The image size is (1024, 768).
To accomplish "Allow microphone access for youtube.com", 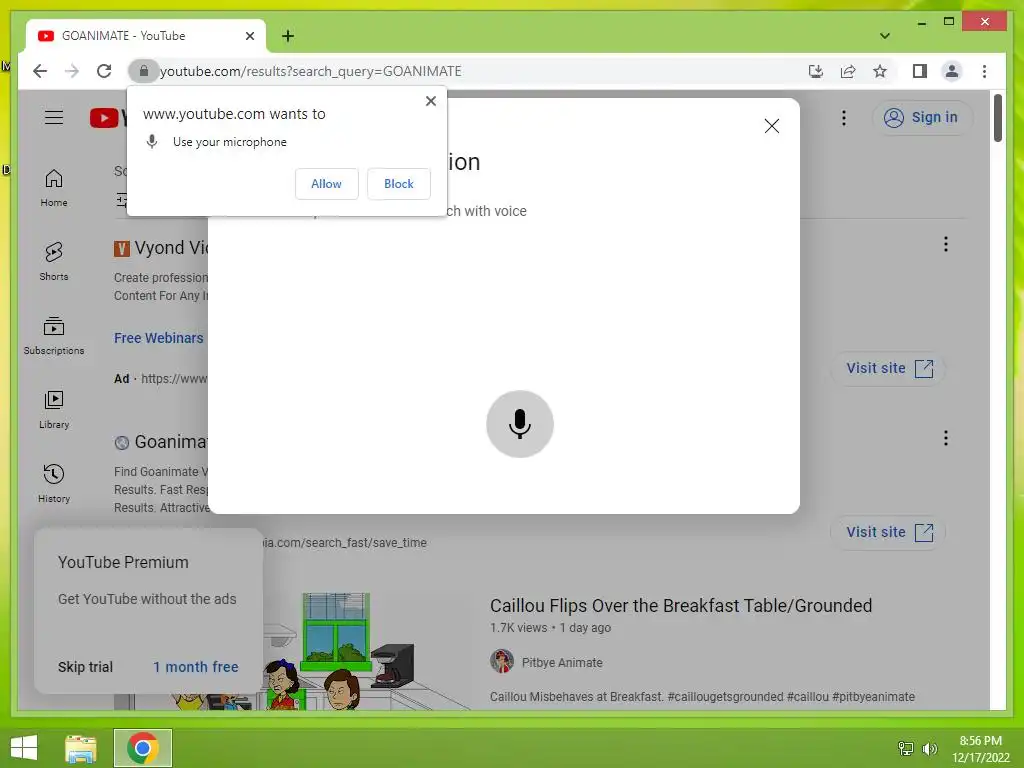I will [327, 184].
